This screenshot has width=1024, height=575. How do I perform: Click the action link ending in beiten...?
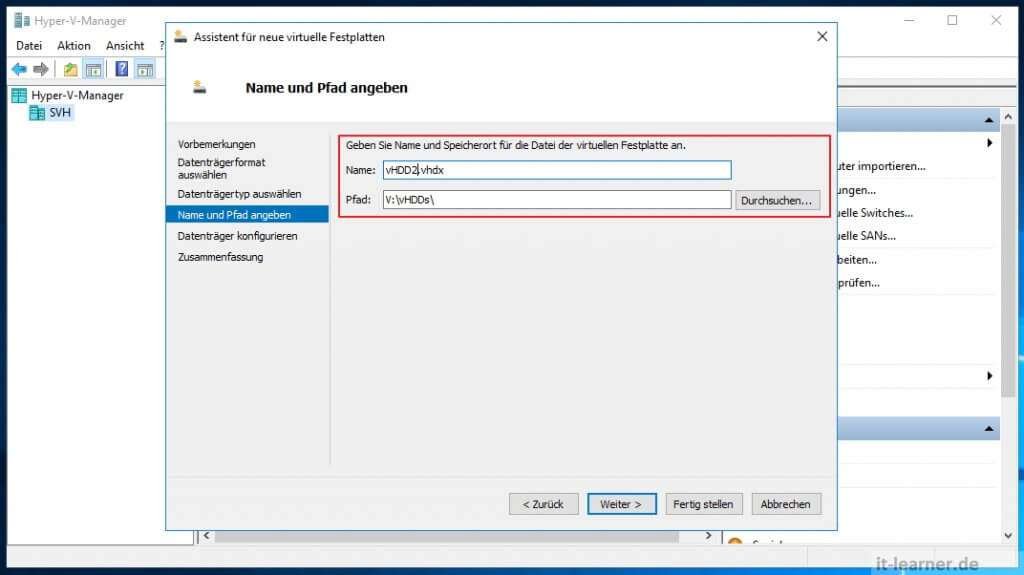tap(857, 259)
